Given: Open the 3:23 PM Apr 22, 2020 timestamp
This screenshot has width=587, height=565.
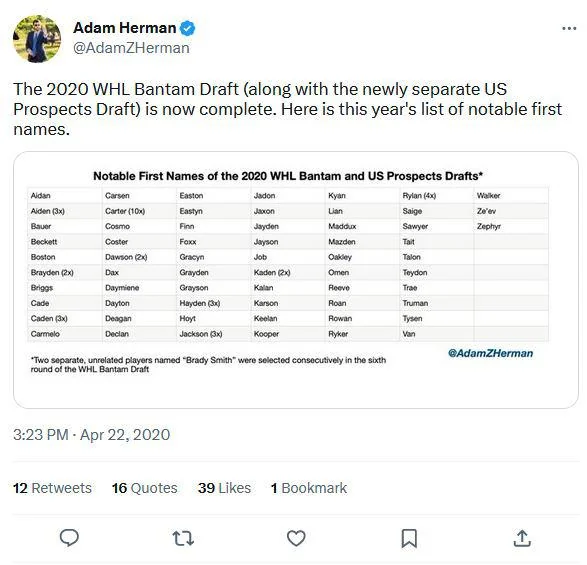Looking at the screenshot, I should 92,435.
